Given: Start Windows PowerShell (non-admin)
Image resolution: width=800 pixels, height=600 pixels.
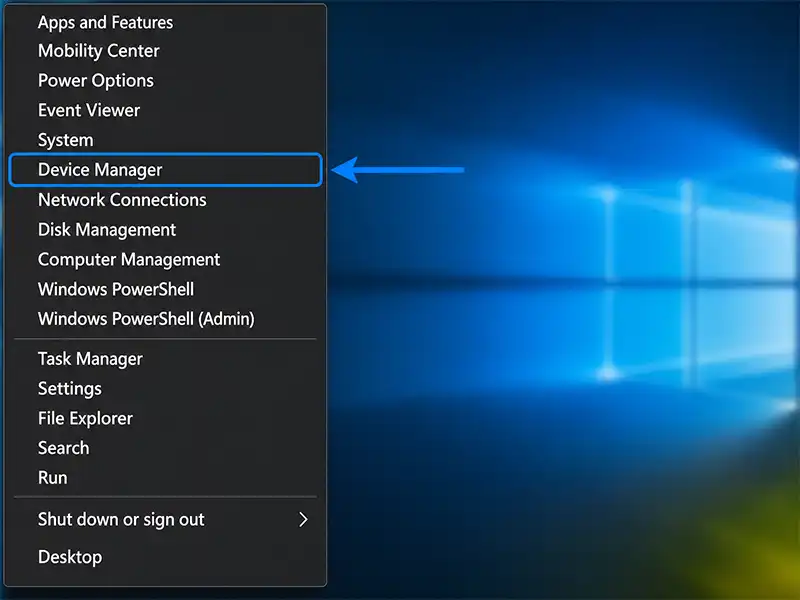Looking at the screenshot, I should pyautogui.click(x=165, y=289).
